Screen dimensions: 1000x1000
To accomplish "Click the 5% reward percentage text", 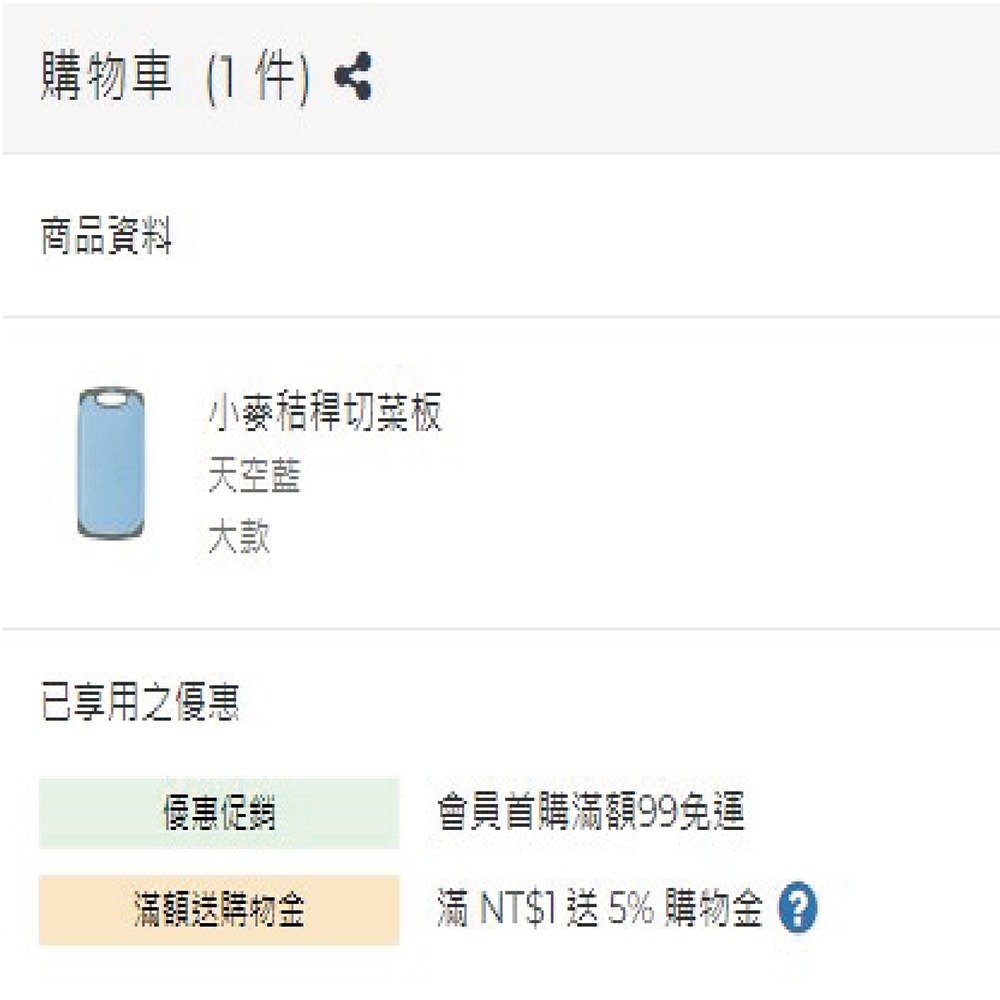I will (627, 910).
